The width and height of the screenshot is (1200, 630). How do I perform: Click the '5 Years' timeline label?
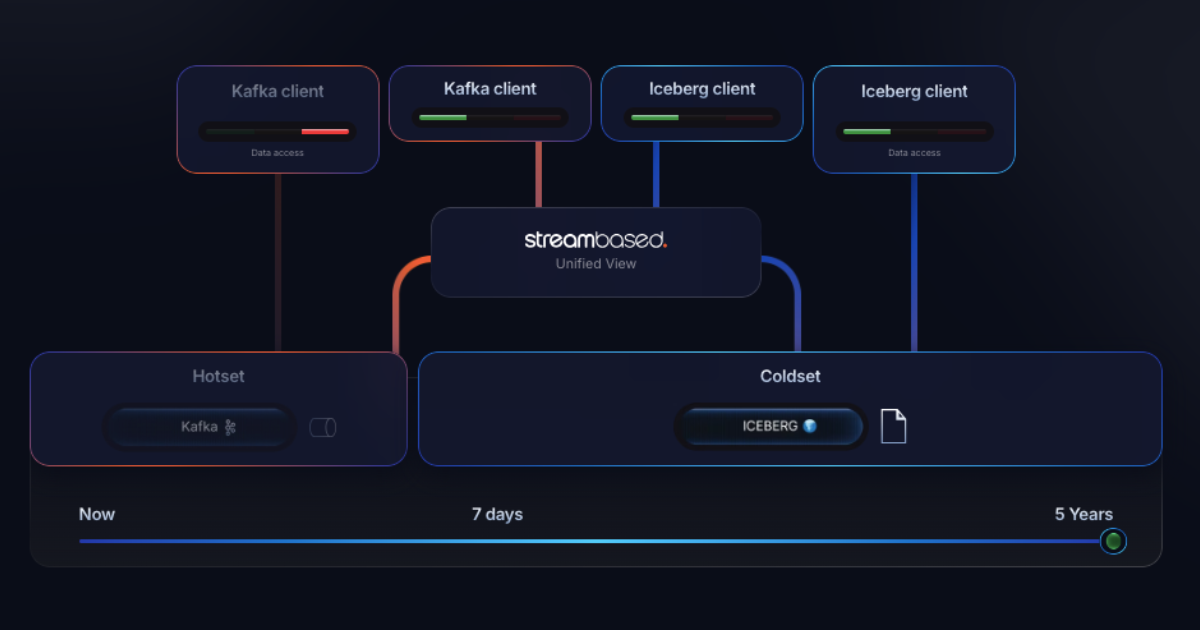pyautogui.click(x=1084, y=514)
